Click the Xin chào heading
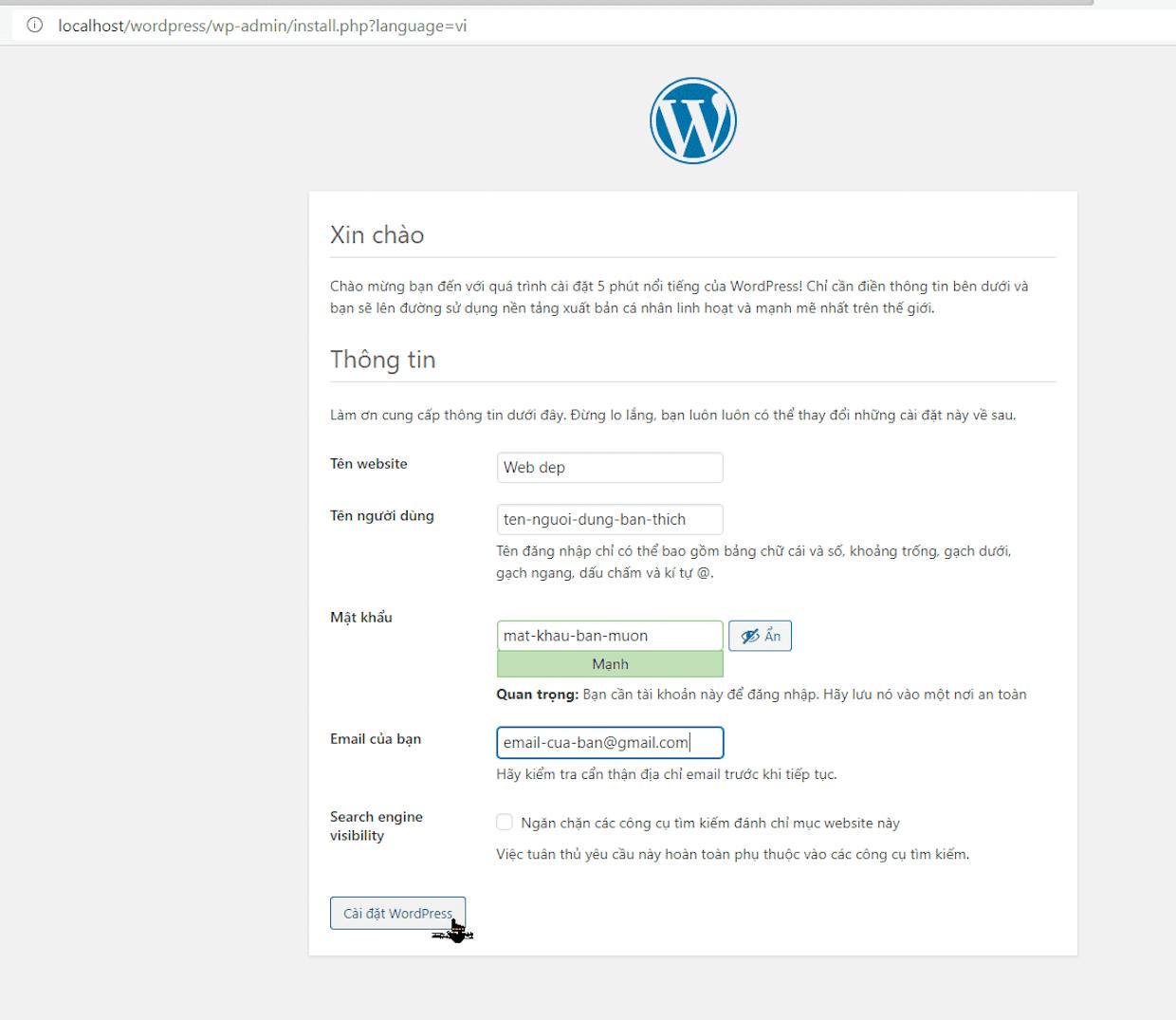This screenshot has height=1020, width=1176. point(377,235)
